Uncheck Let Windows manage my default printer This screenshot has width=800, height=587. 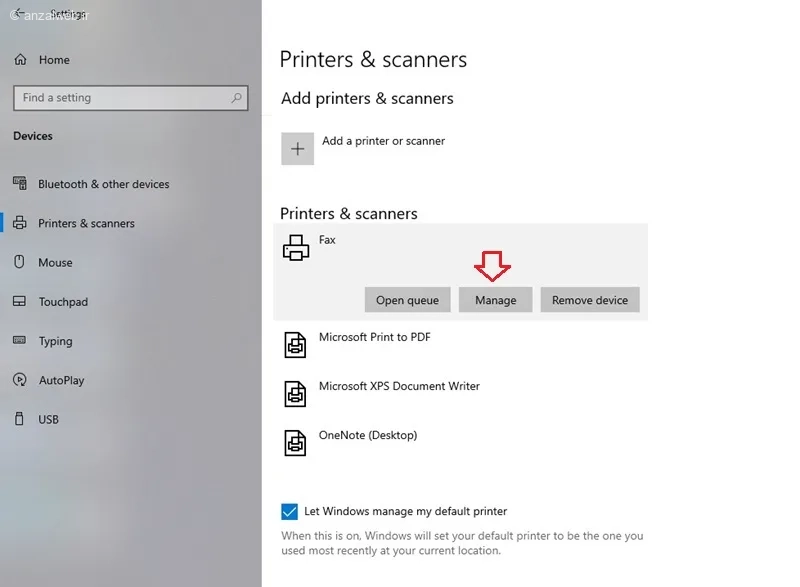coord(289,511)
